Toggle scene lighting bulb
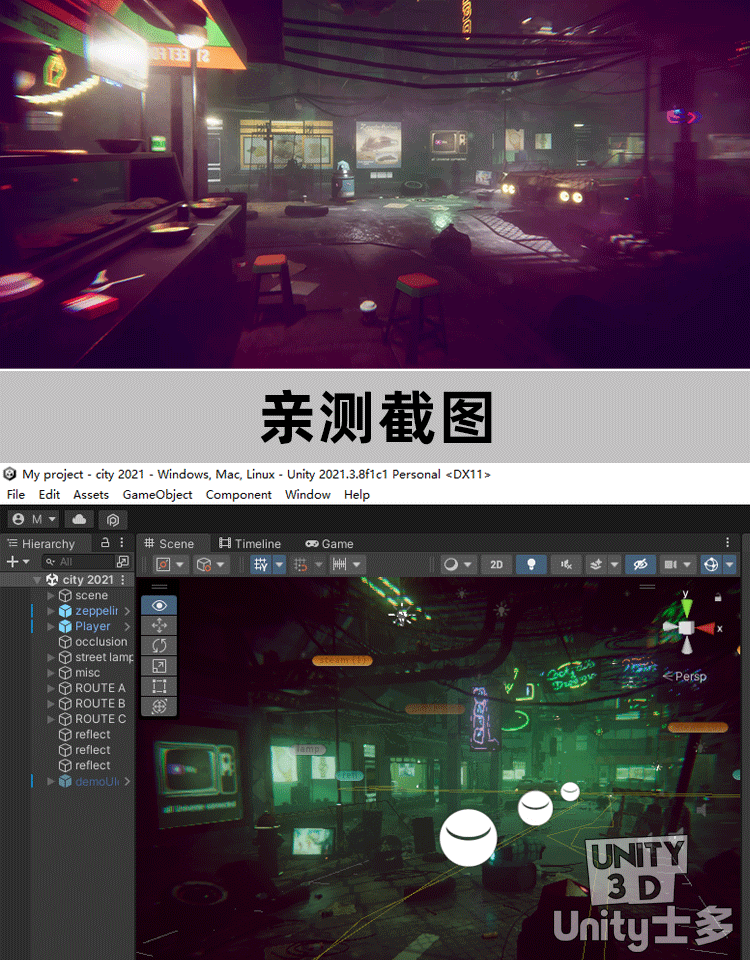750x960 pixels. [x=531, y=564]
